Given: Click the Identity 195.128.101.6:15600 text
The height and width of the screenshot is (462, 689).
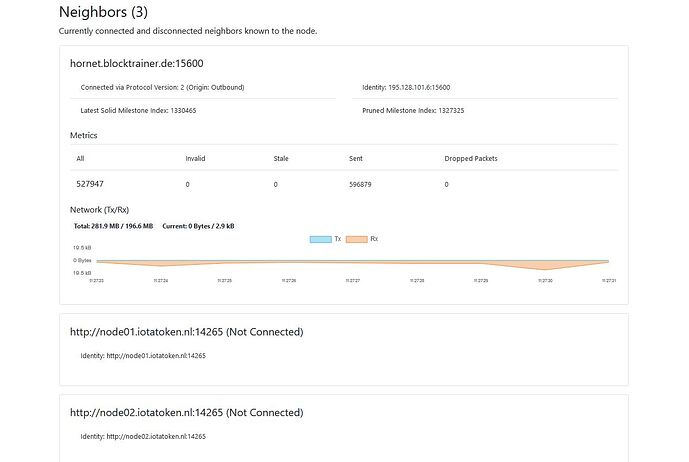Looking at the screenshot, I should pyautogui.click(x=406, y=87).
